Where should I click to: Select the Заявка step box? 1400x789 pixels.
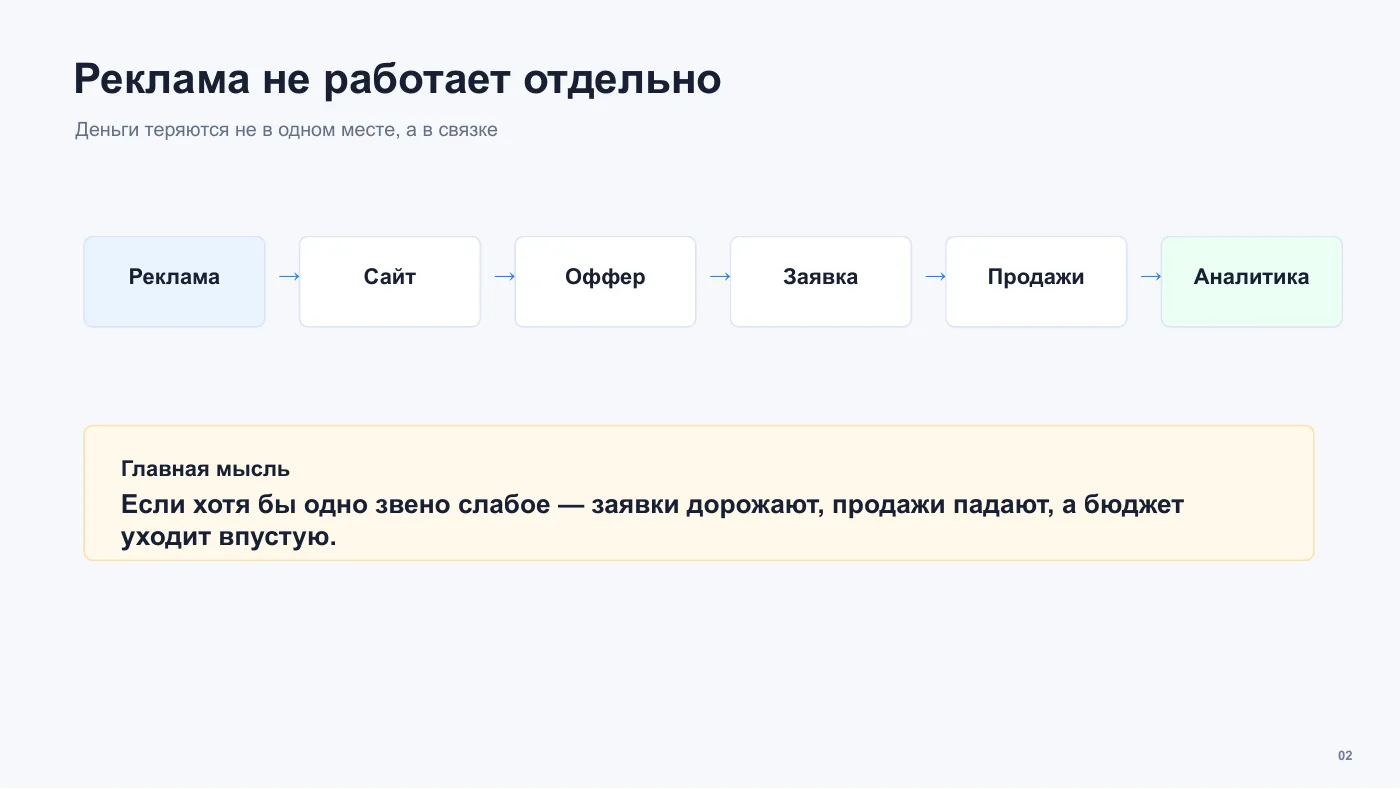click(x=821, y=282)
